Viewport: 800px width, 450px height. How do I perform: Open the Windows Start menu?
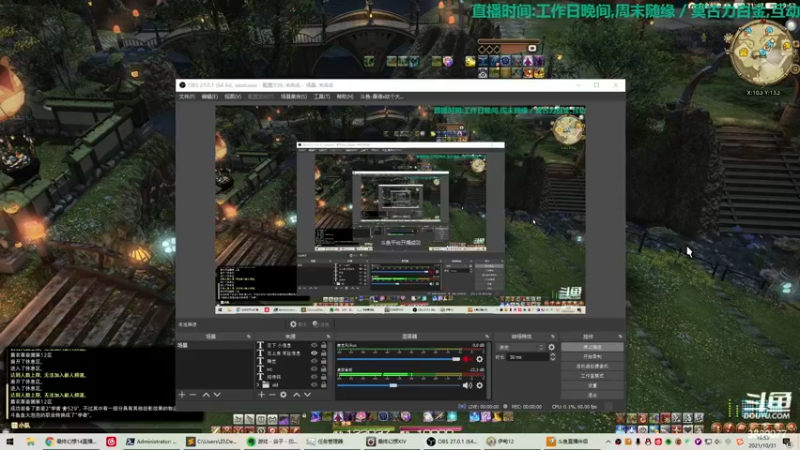click(9, 441)
